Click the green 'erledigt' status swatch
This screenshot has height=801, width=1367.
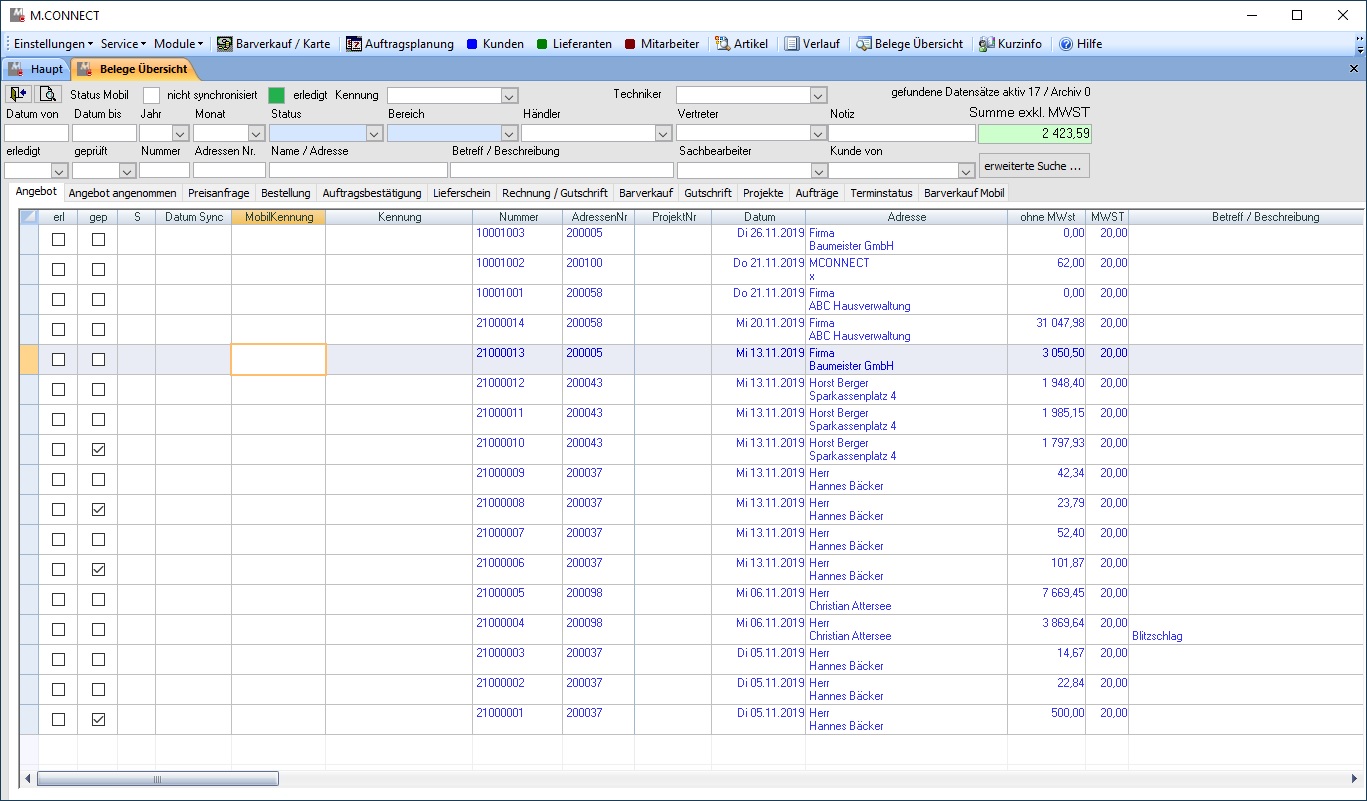(x=276, y=95)
